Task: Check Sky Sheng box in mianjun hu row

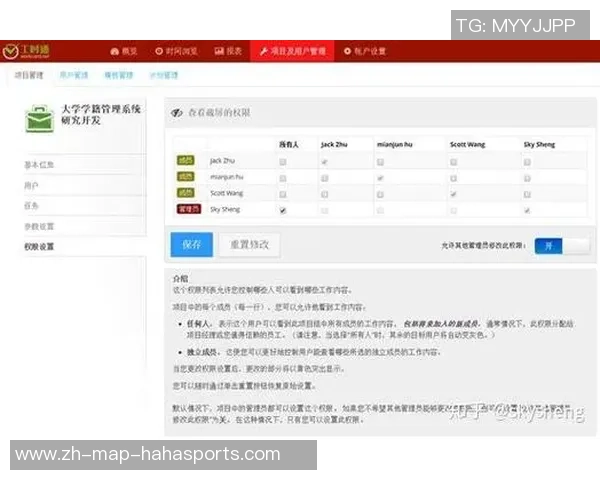Action: pos(527,178)
